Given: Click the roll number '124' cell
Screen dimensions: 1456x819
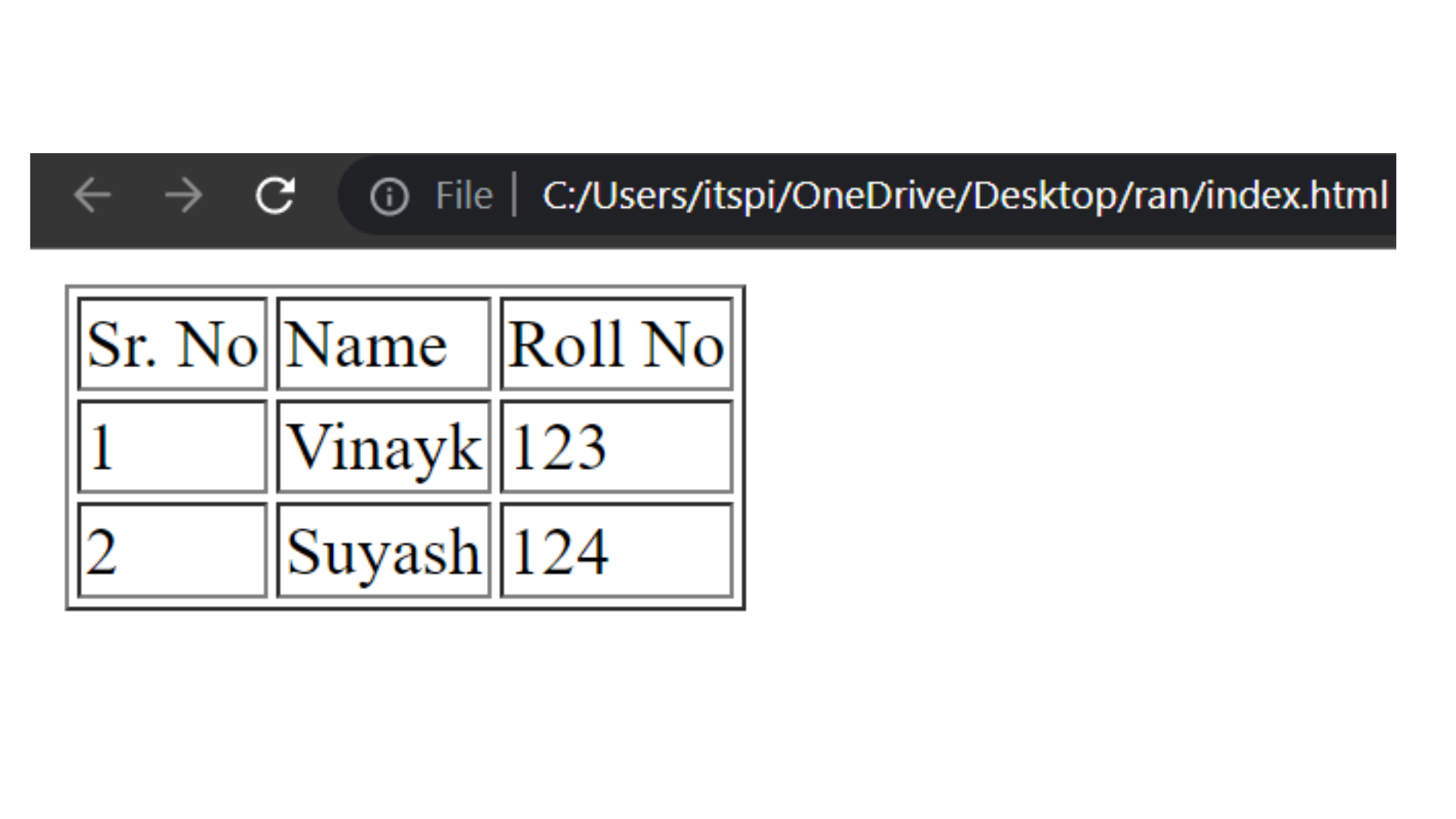Looking at the screenshot, I should 617,551.
